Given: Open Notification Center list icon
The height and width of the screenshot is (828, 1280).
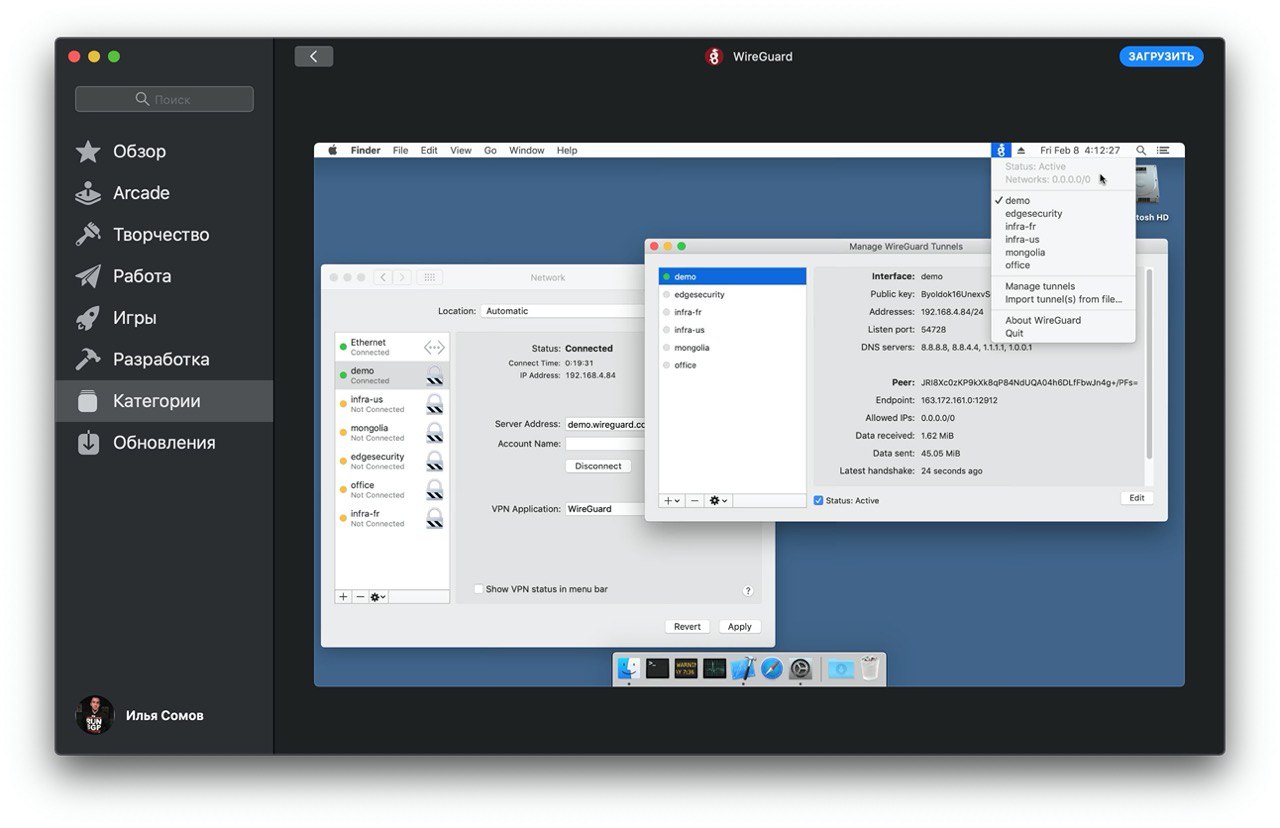Looking at the screenshot, I should pos(1163,150).
